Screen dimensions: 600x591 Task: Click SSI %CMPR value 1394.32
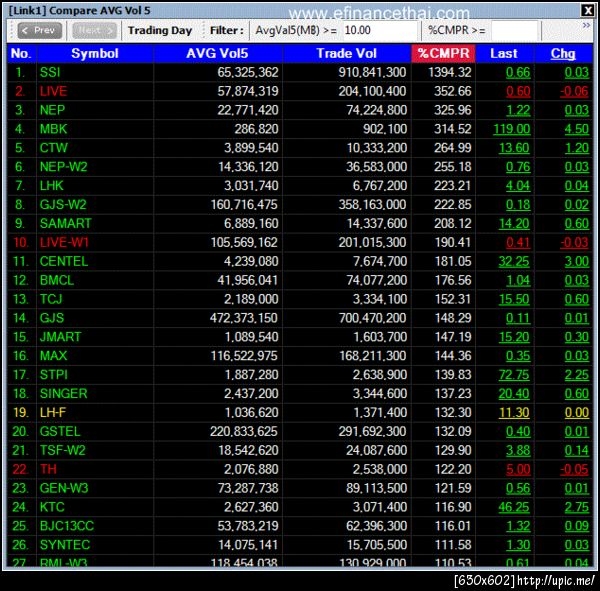click(450, 72)
